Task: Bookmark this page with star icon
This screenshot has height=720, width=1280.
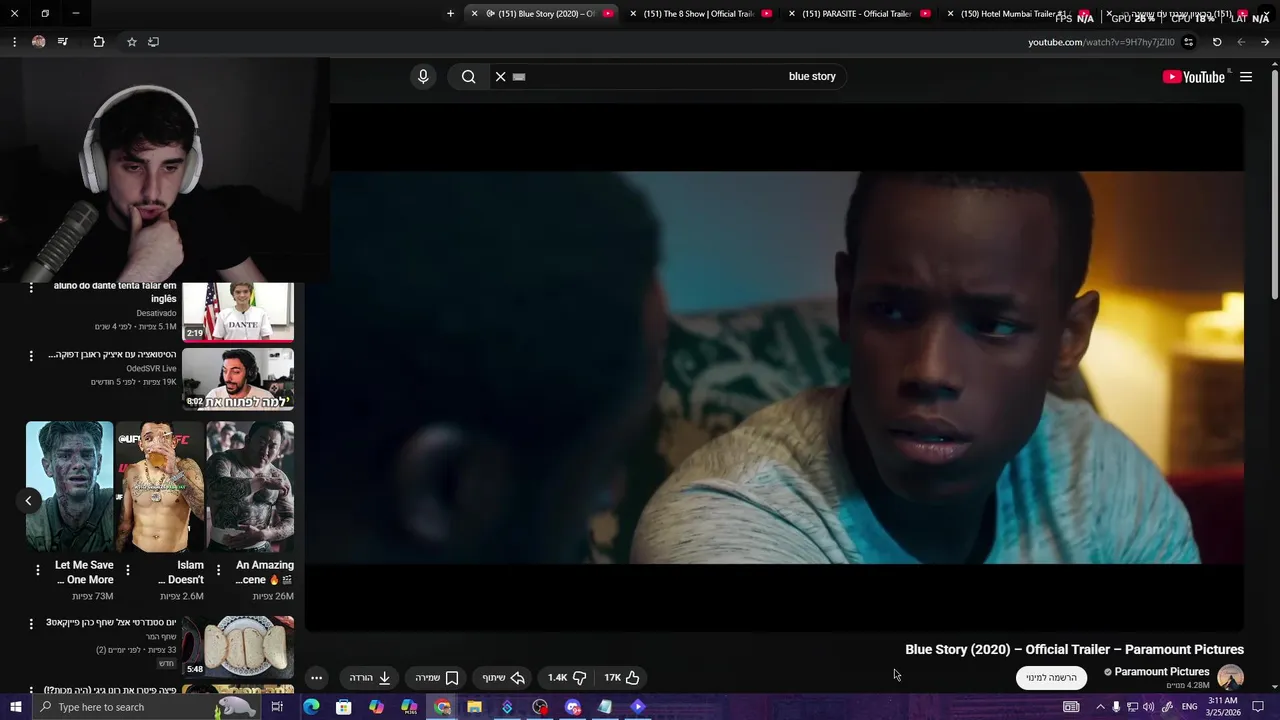Action: [131, 42]
